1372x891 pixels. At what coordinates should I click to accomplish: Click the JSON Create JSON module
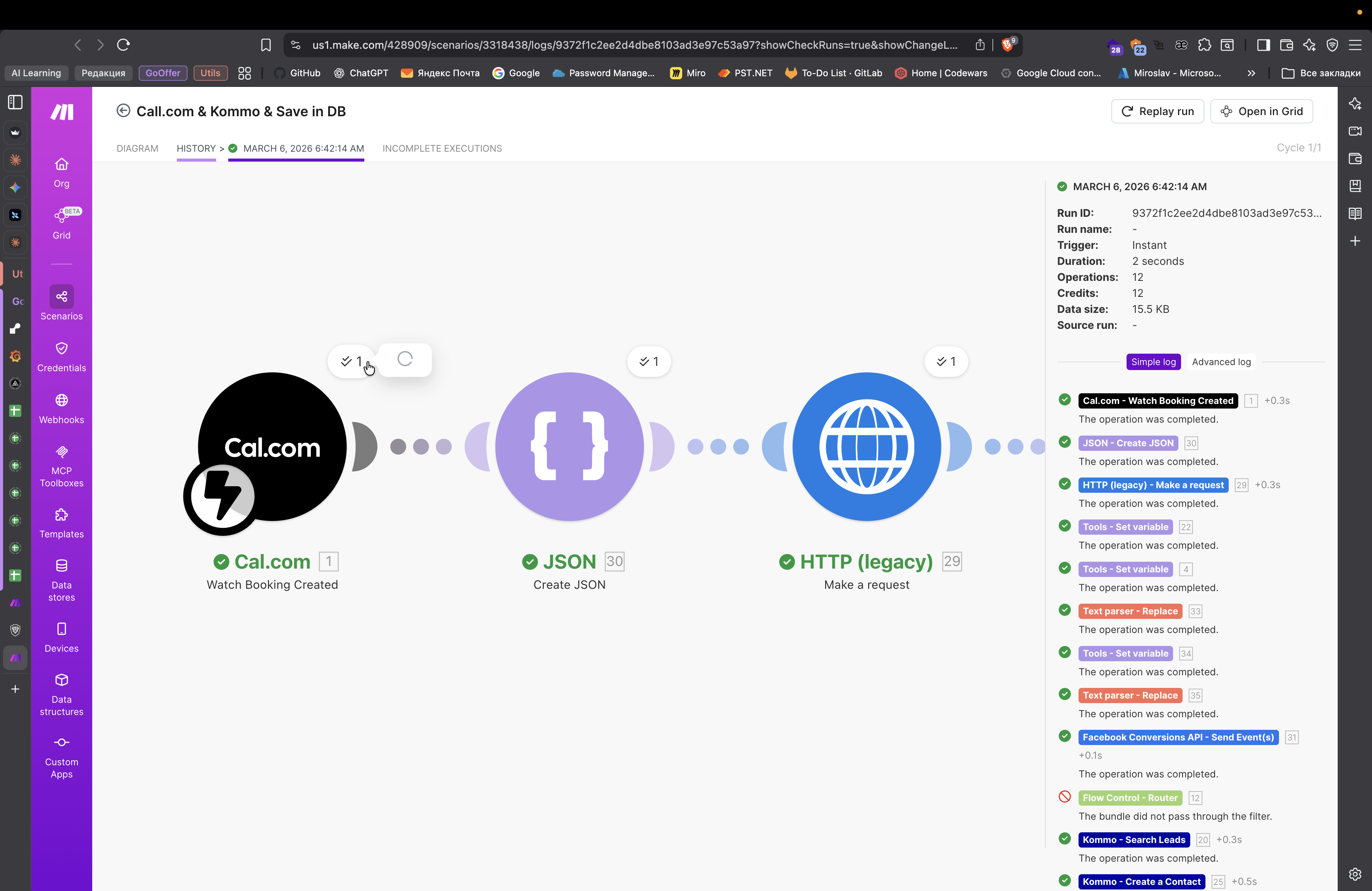click(x=569, y=446)
